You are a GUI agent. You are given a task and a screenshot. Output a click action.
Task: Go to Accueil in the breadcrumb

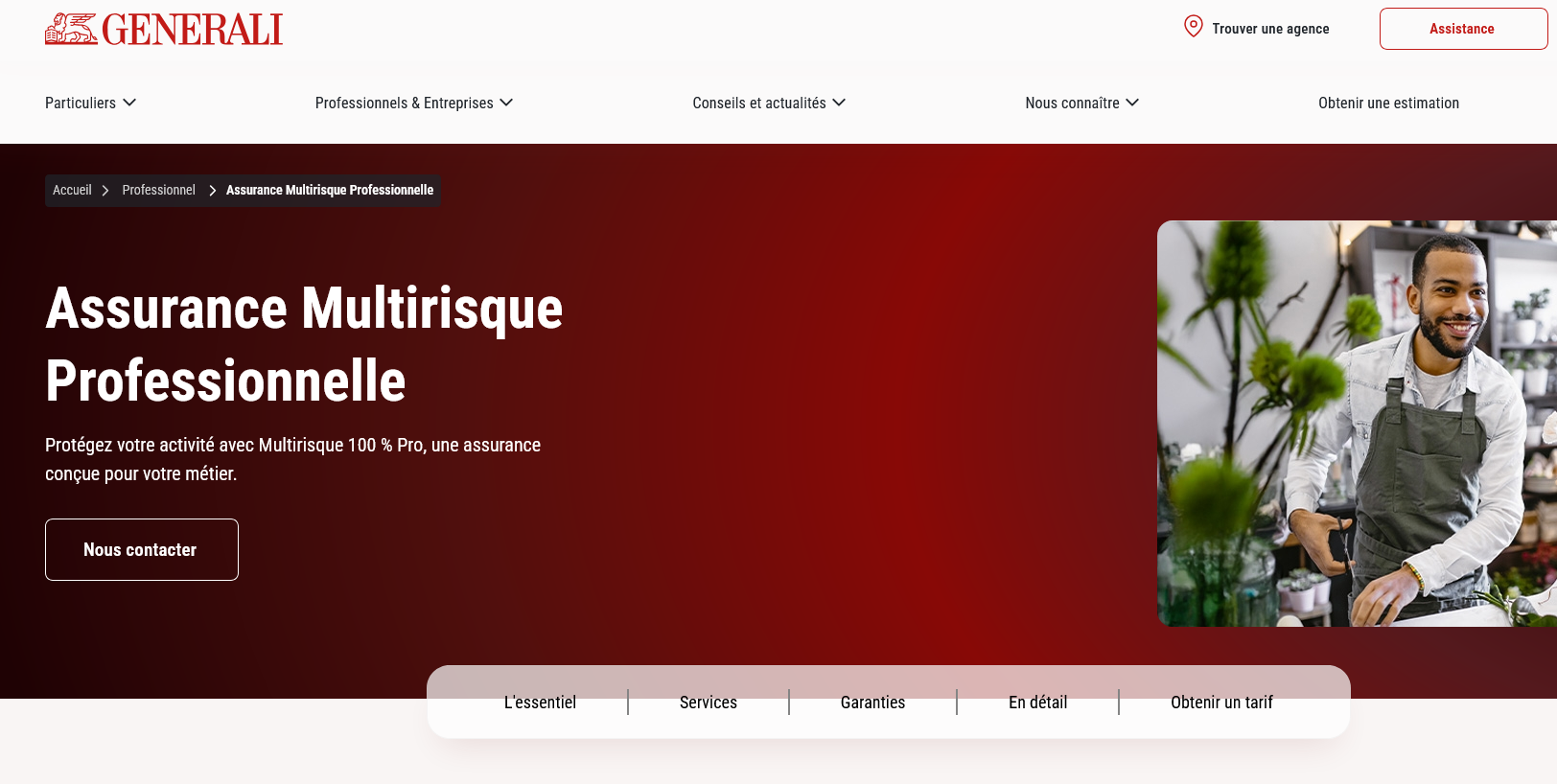pos(72,190)
